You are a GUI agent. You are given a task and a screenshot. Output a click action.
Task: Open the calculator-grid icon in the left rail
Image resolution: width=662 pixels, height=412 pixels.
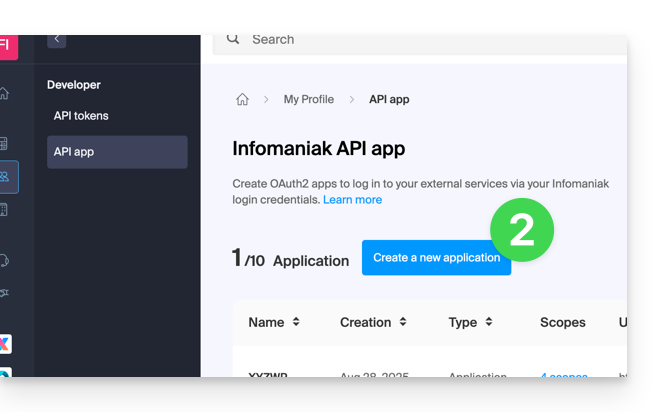point(4,144)
